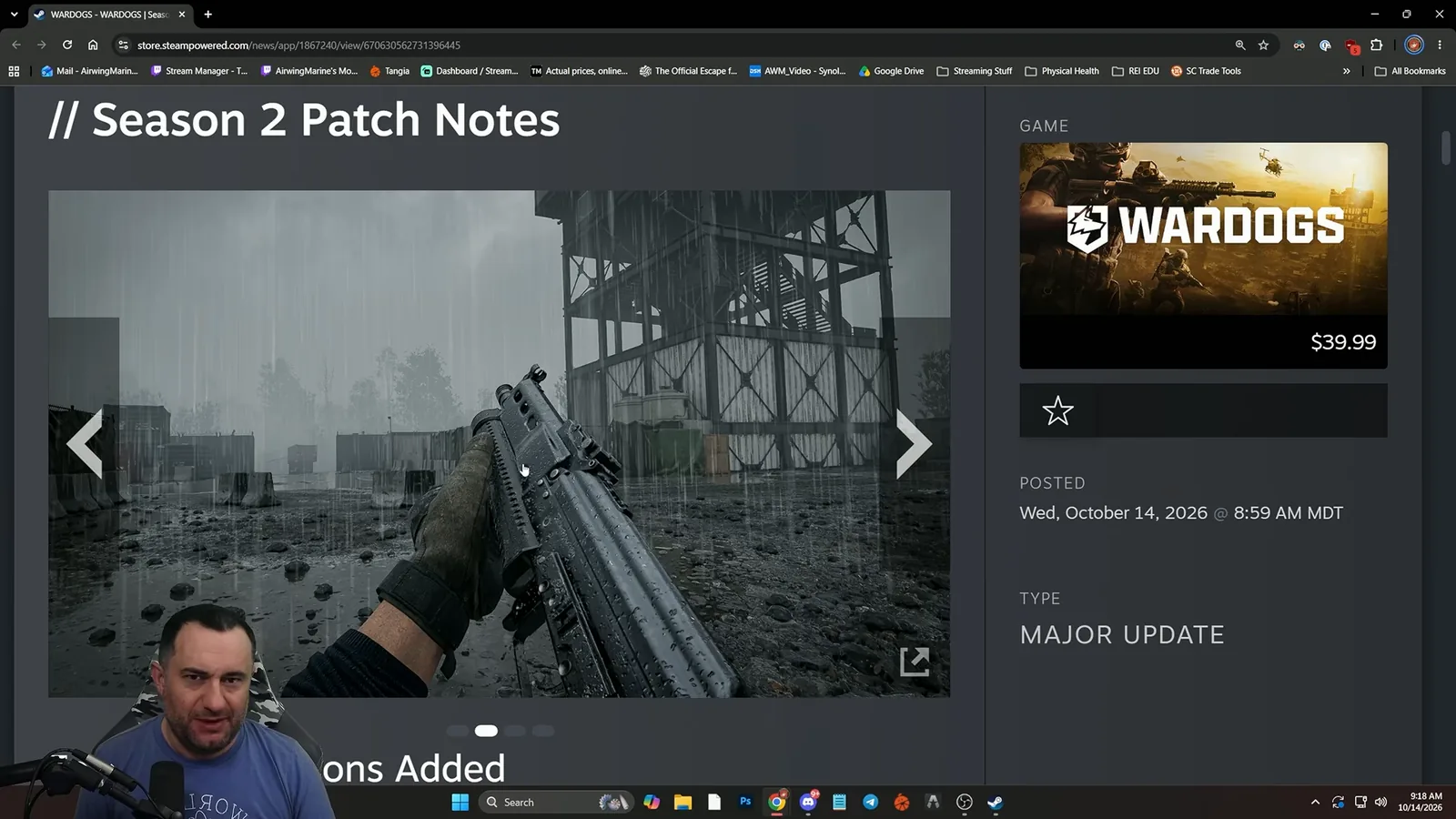Open the browser home page
The width and height of the screenshot is (1456, 819).
coord(93,45)
